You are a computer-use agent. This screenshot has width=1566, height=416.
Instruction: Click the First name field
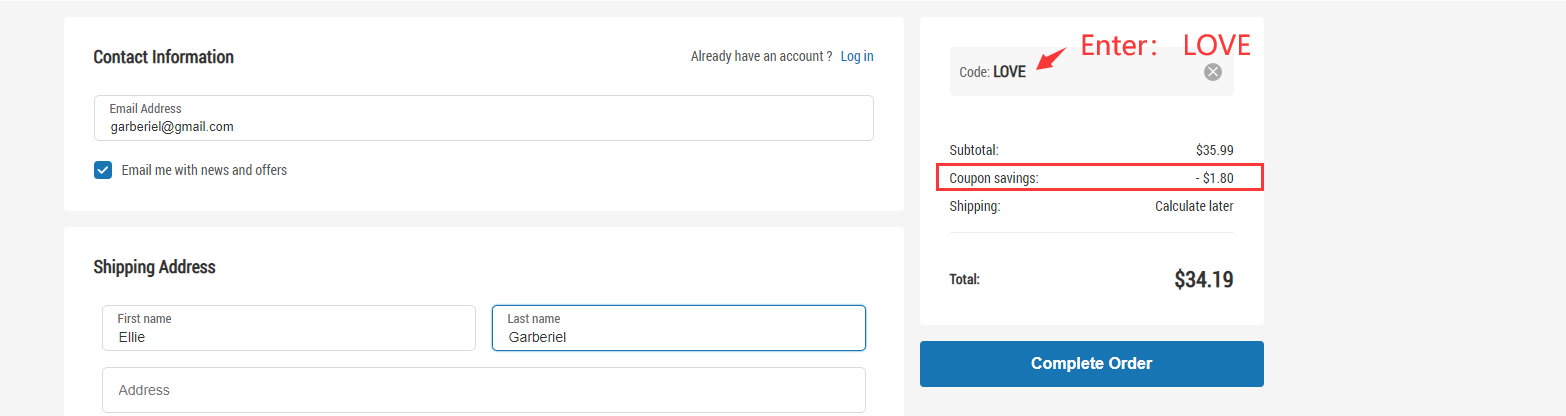pos(289,328)
